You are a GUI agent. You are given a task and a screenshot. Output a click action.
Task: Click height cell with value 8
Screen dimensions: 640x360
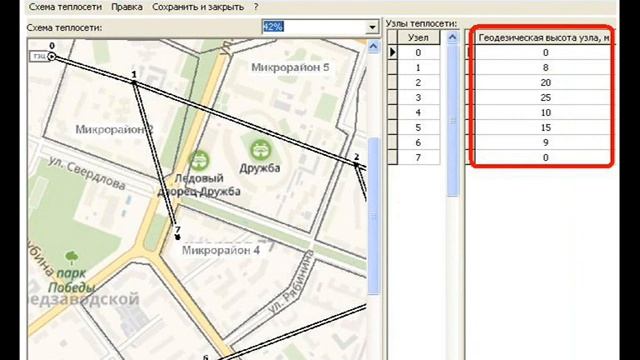point(545,68)
